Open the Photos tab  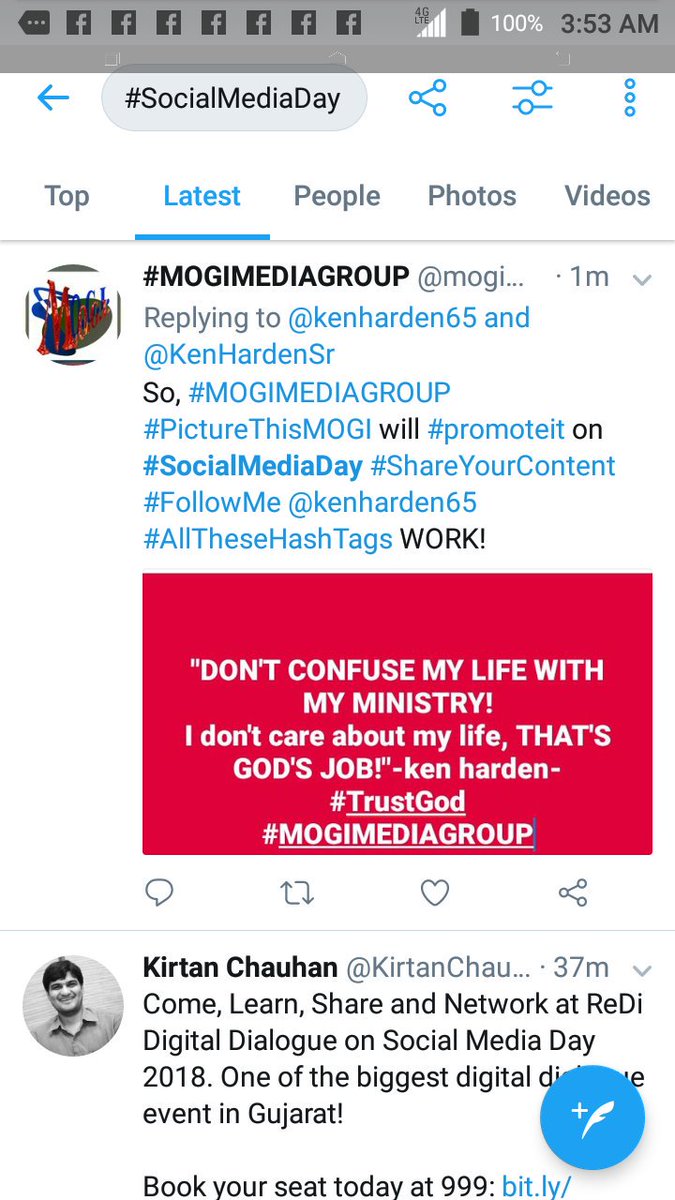tap(472, 196)
